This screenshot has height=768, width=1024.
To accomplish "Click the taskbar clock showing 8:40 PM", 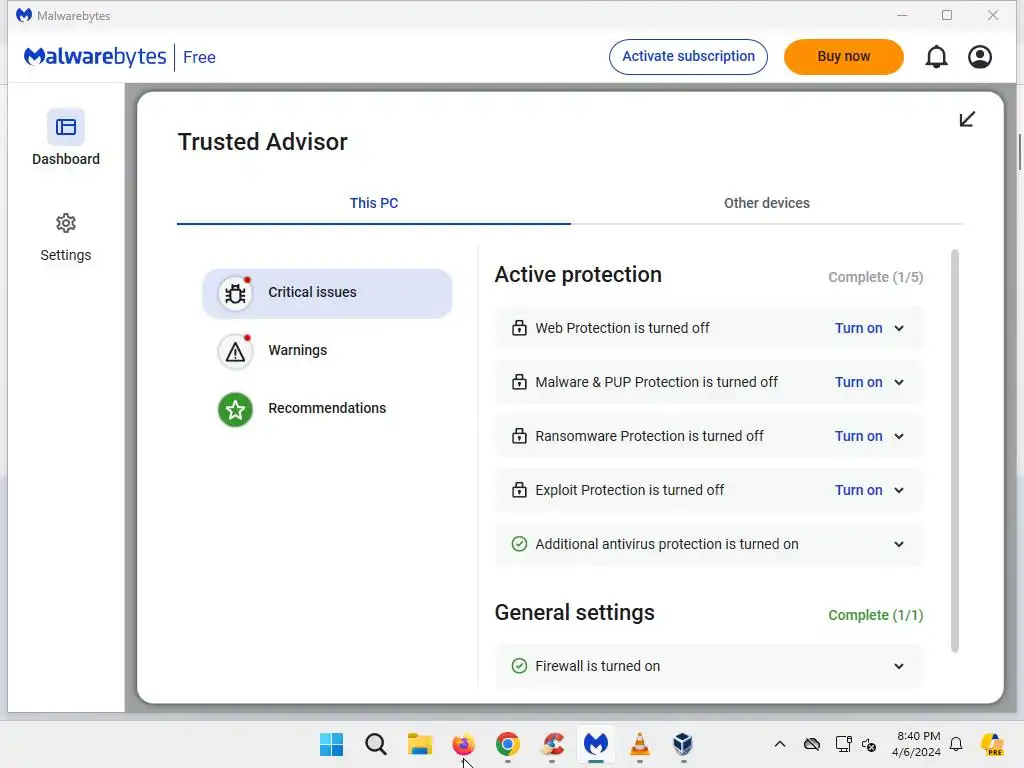I will (918, 744).
